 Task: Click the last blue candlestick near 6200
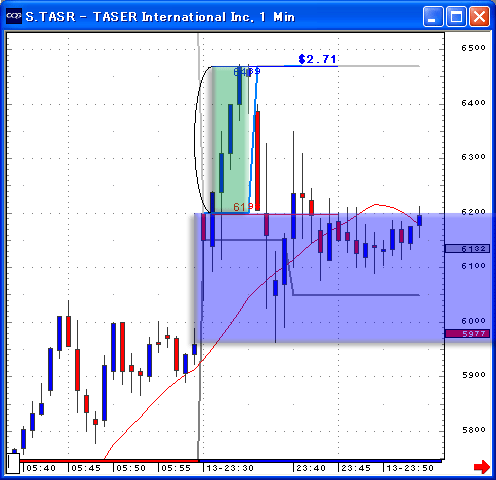pos(419,220)
